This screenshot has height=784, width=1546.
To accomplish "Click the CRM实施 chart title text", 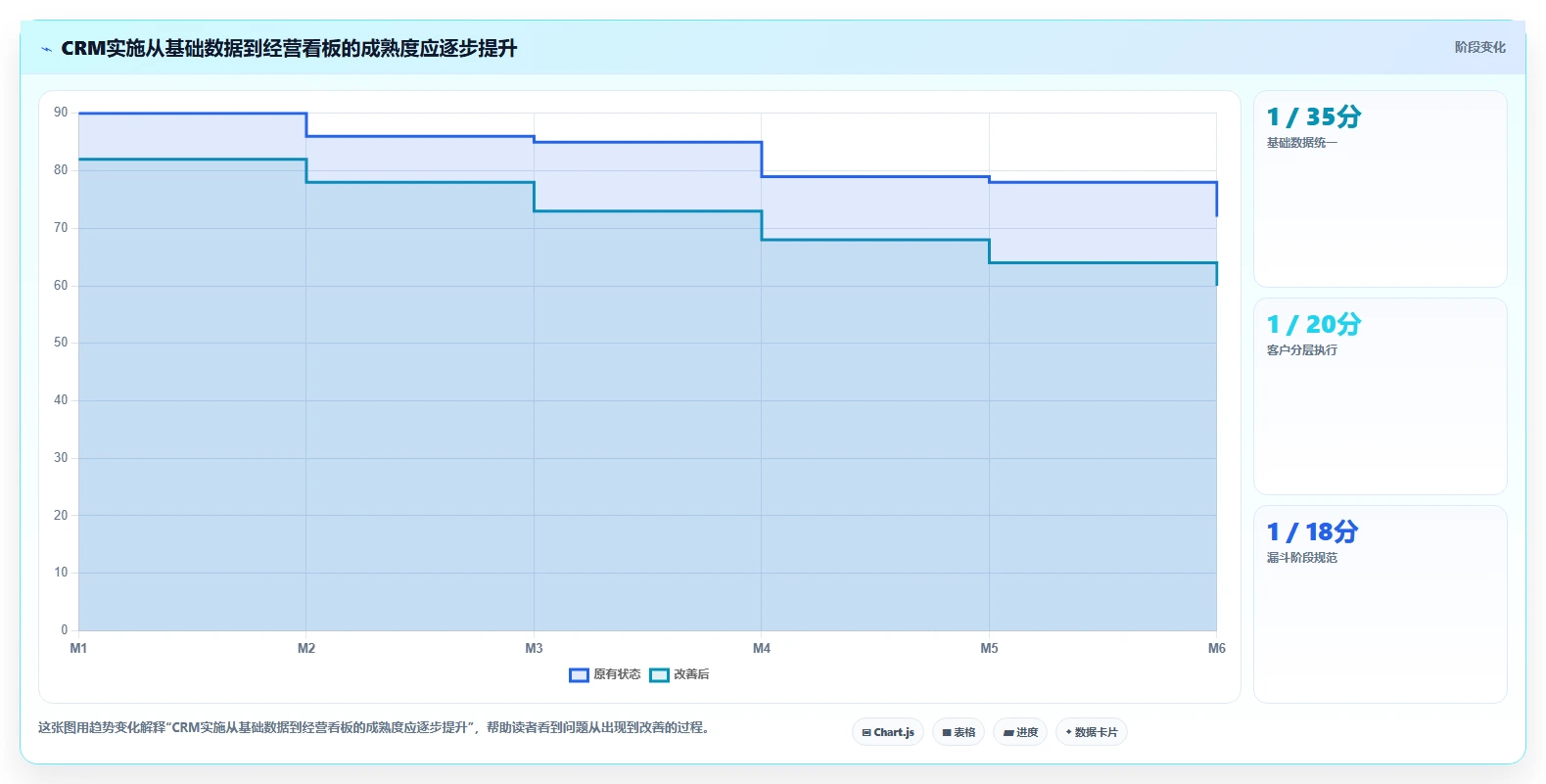I will [289, 48].
